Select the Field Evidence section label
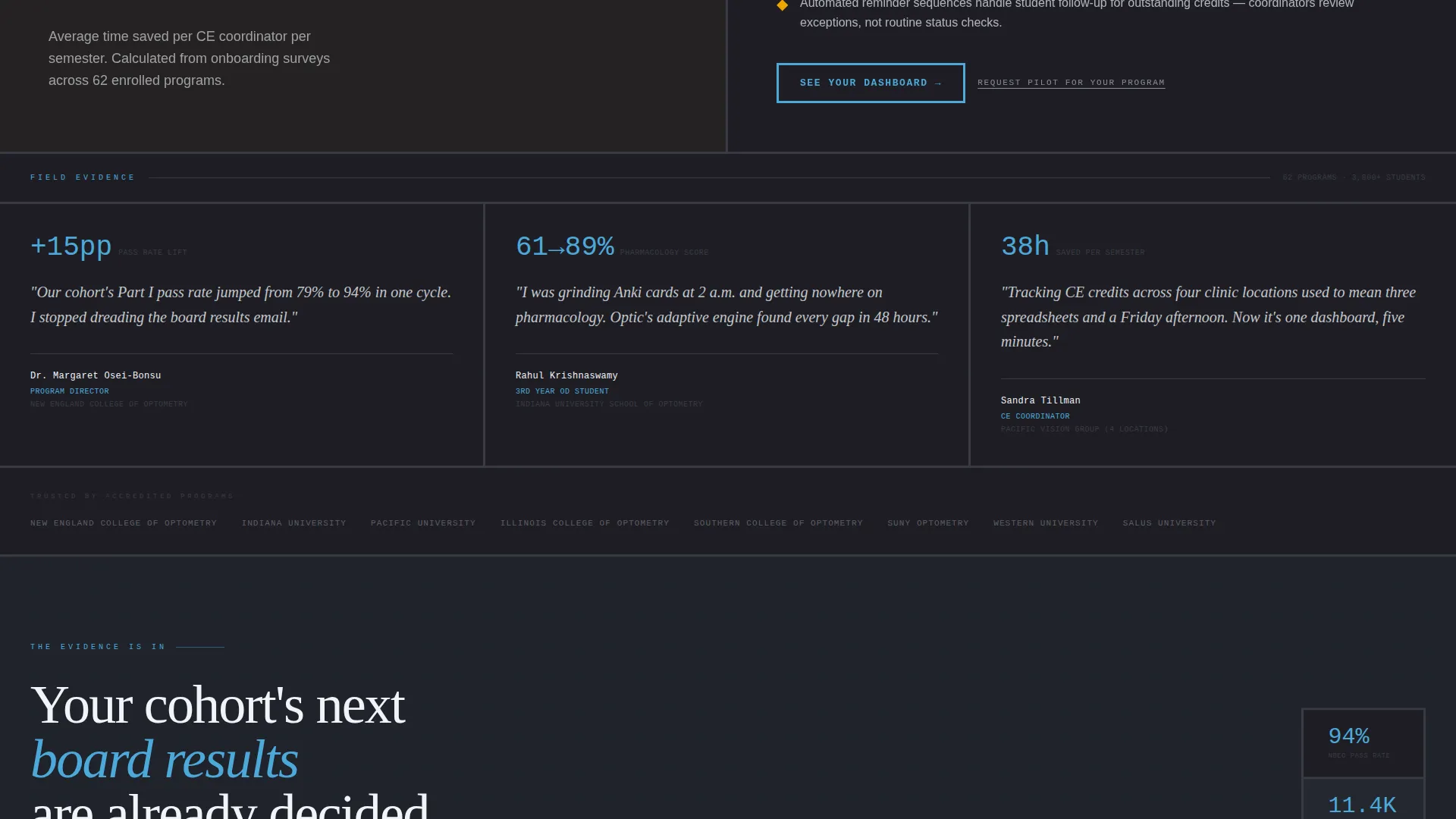The height and width of the screenshot is (819, 1456). (x=83, y=177)
